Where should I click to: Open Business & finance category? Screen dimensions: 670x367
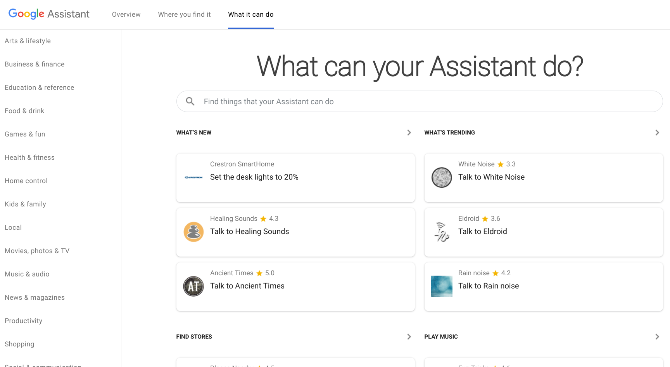click(34, 64)
